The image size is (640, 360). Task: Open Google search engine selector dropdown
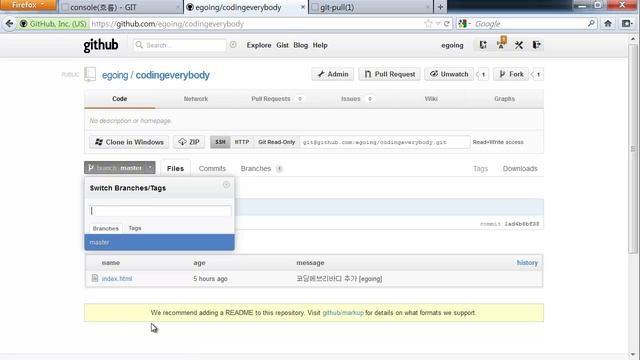(x=464, y=24)
